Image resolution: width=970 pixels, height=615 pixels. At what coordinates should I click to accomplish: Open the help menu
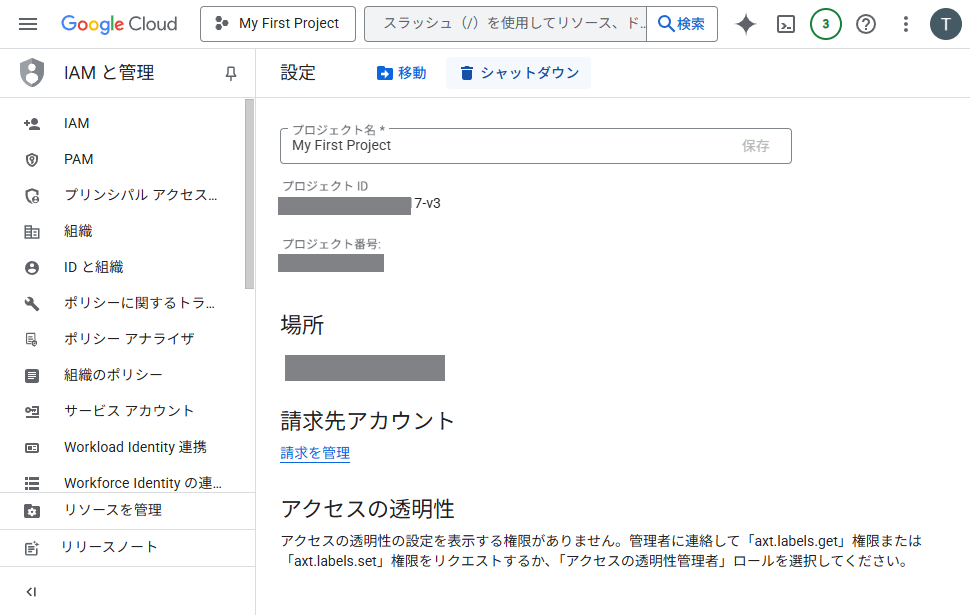pos(865,23)
